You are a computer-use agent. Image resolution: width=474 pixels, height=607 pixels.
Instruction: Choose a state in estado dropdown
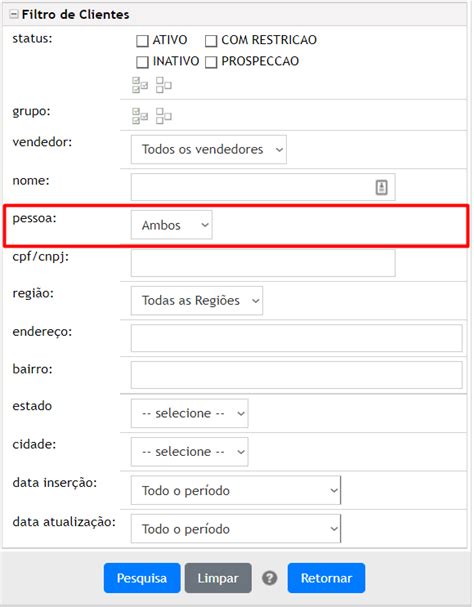189,413
